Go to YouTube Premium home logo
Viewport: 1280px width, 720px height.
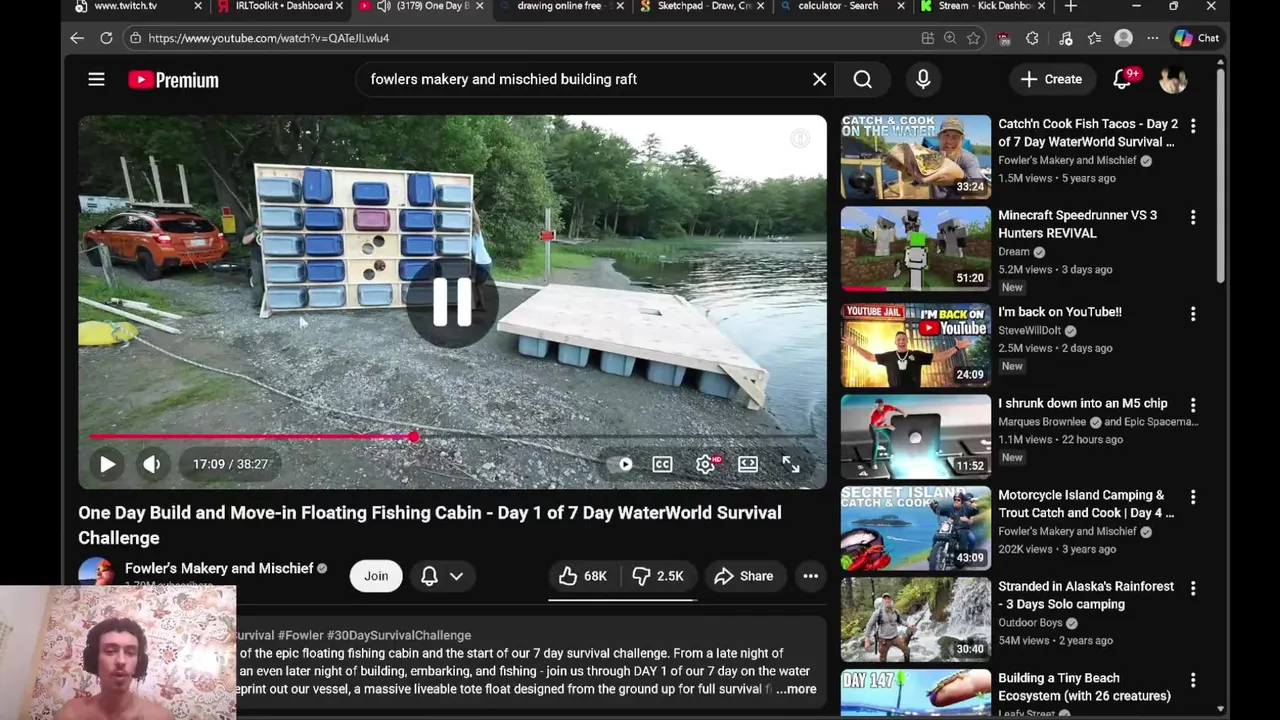point(173,80)
